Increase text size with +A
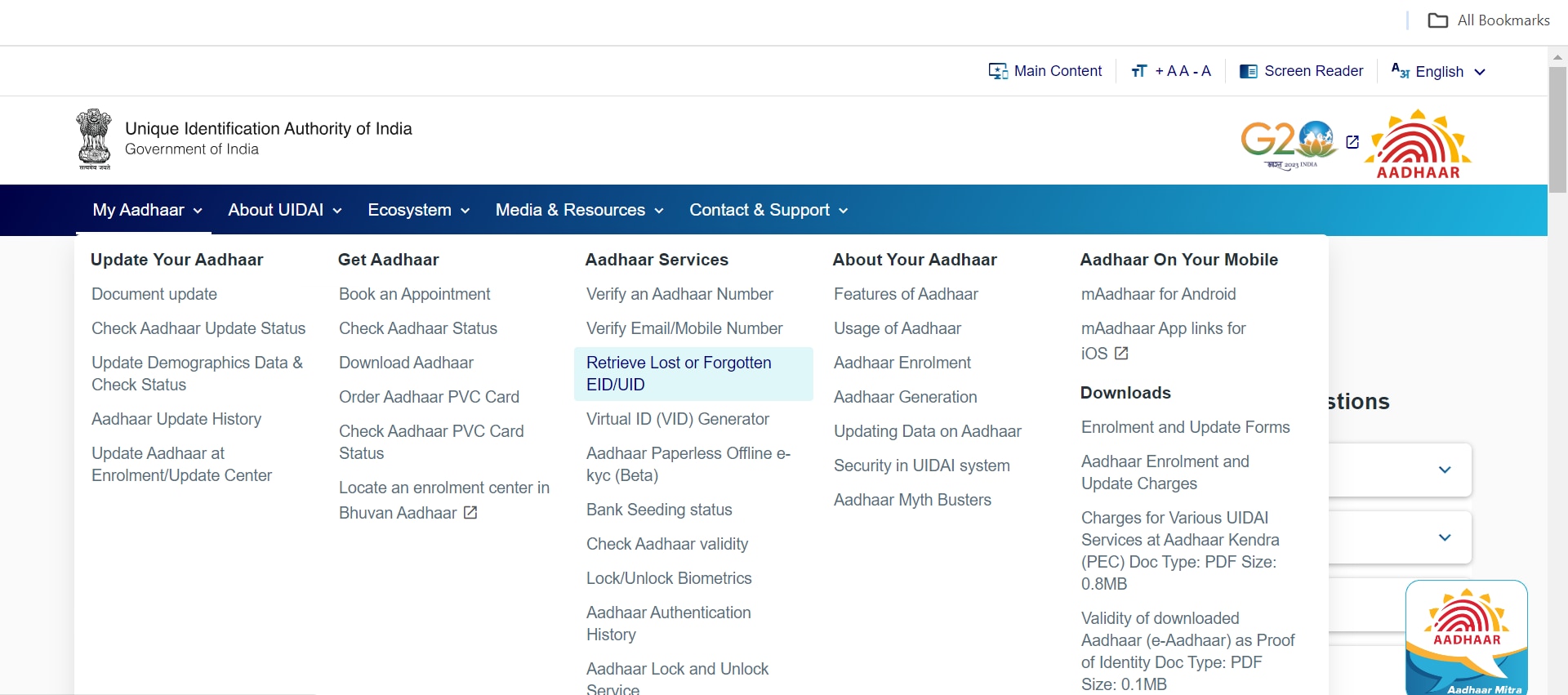 pyautogui.click(x=1165, y=71)
